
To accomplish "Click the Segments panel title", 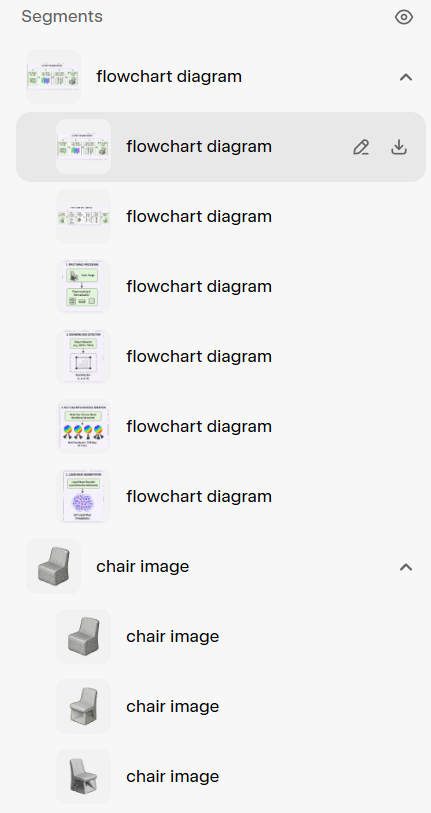I will [62, 17].
